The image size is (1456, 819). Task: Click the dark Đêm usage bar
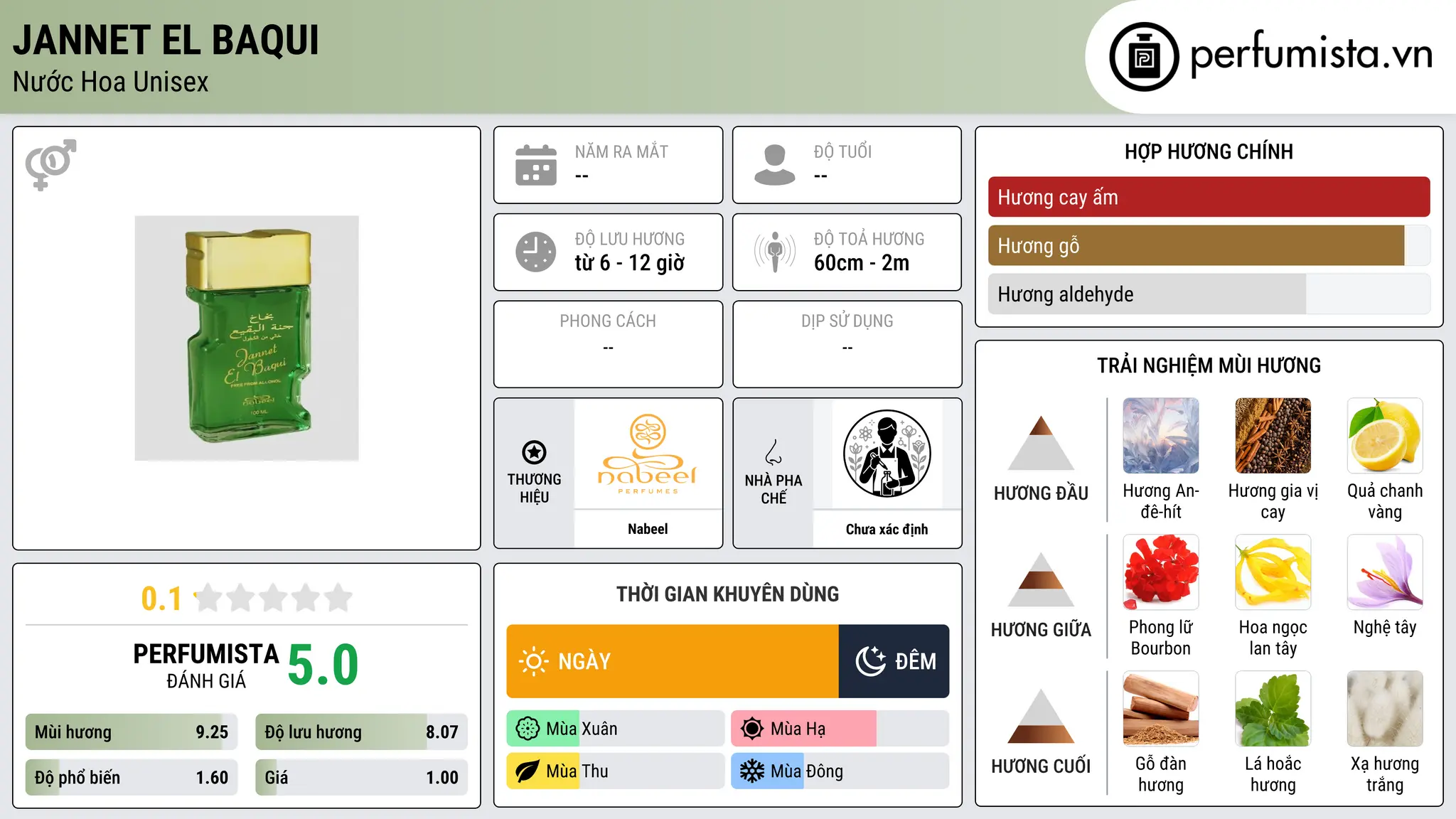tap(894, 661)
